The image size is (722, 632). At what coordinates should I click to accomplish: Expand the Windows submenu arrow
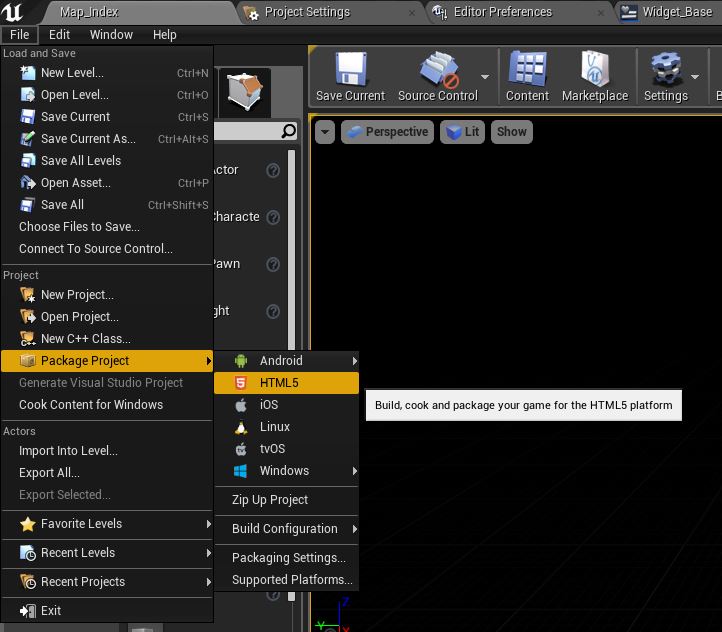point(355,471)
